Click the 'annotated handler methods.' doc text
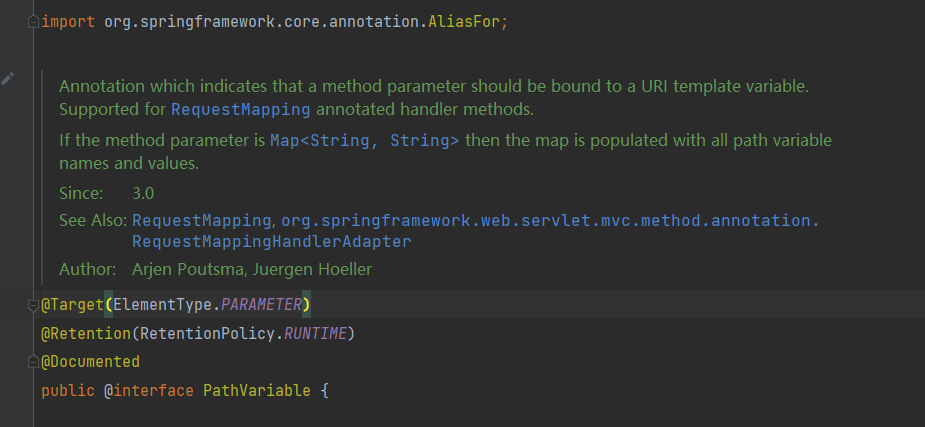 [425, 110]
